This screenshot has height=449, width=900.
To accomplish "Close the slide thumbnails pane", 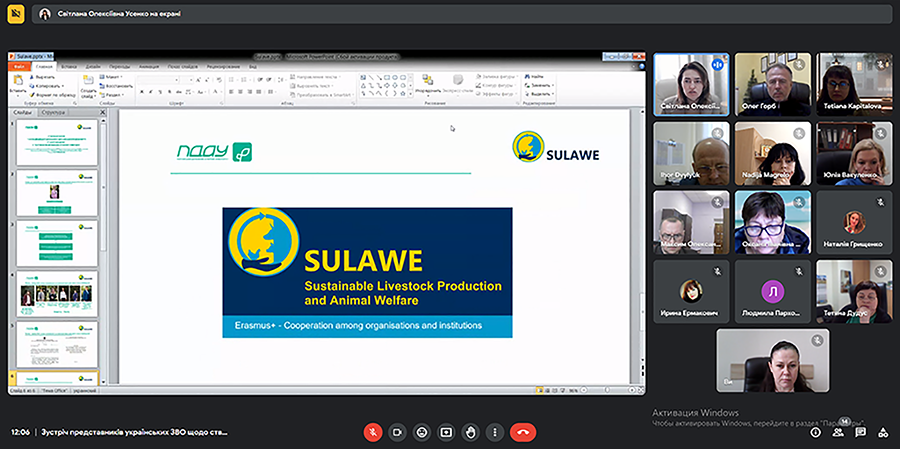I will tap(103, 113).
